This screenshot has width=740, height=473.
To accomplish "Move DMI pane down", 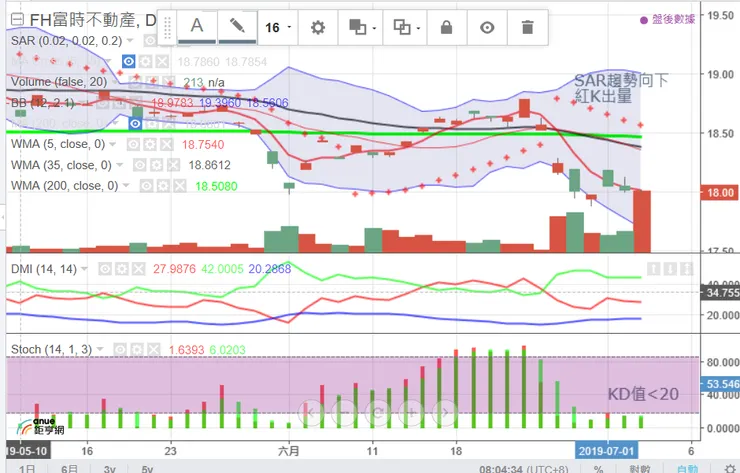I will 670,269.
